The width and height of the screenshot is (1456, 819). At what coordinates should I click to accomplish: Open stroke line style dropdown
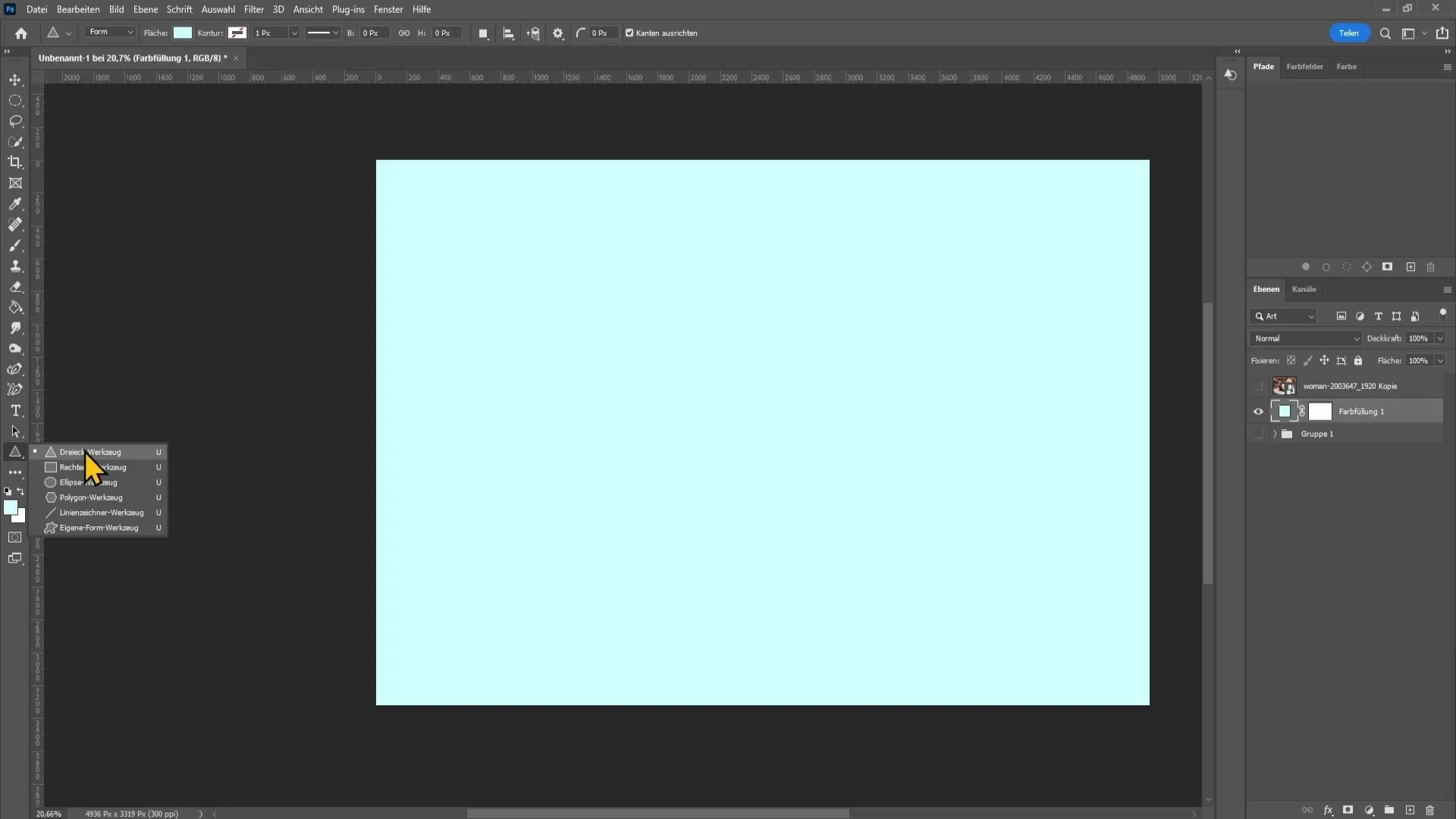pos(322,33)
